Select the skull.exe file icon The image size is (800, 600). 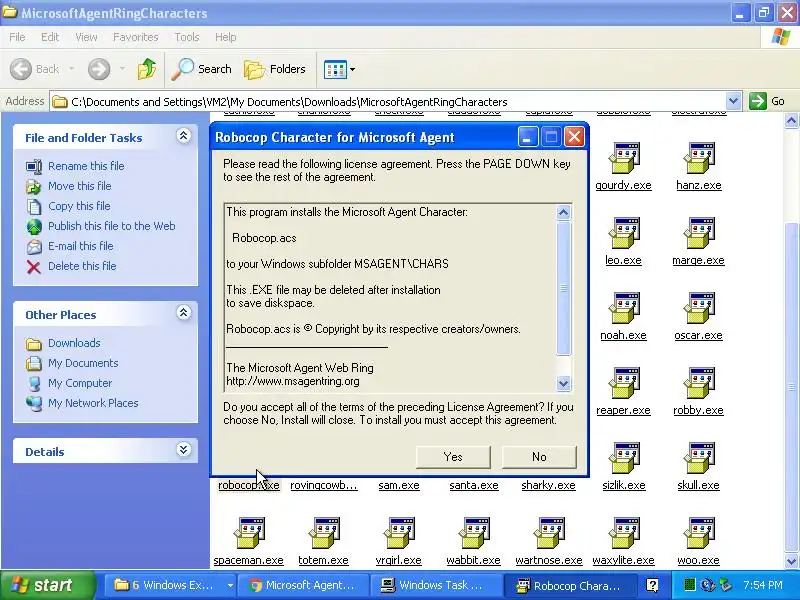pos(698,459)
